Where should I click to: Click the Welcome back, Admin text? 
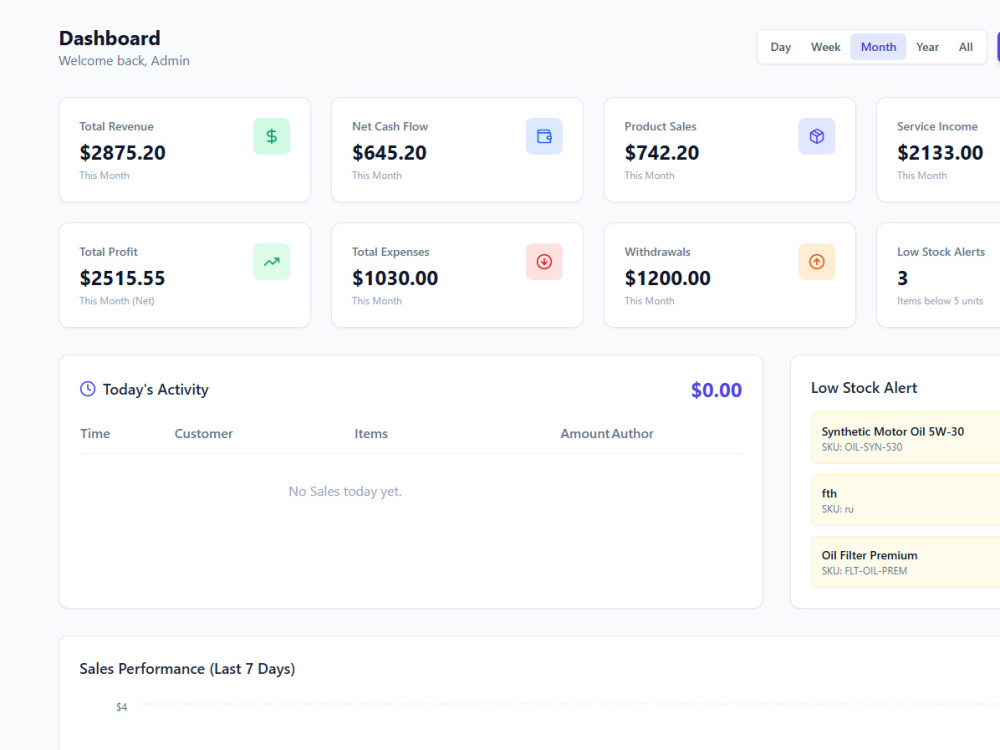[x=124, y=61]
